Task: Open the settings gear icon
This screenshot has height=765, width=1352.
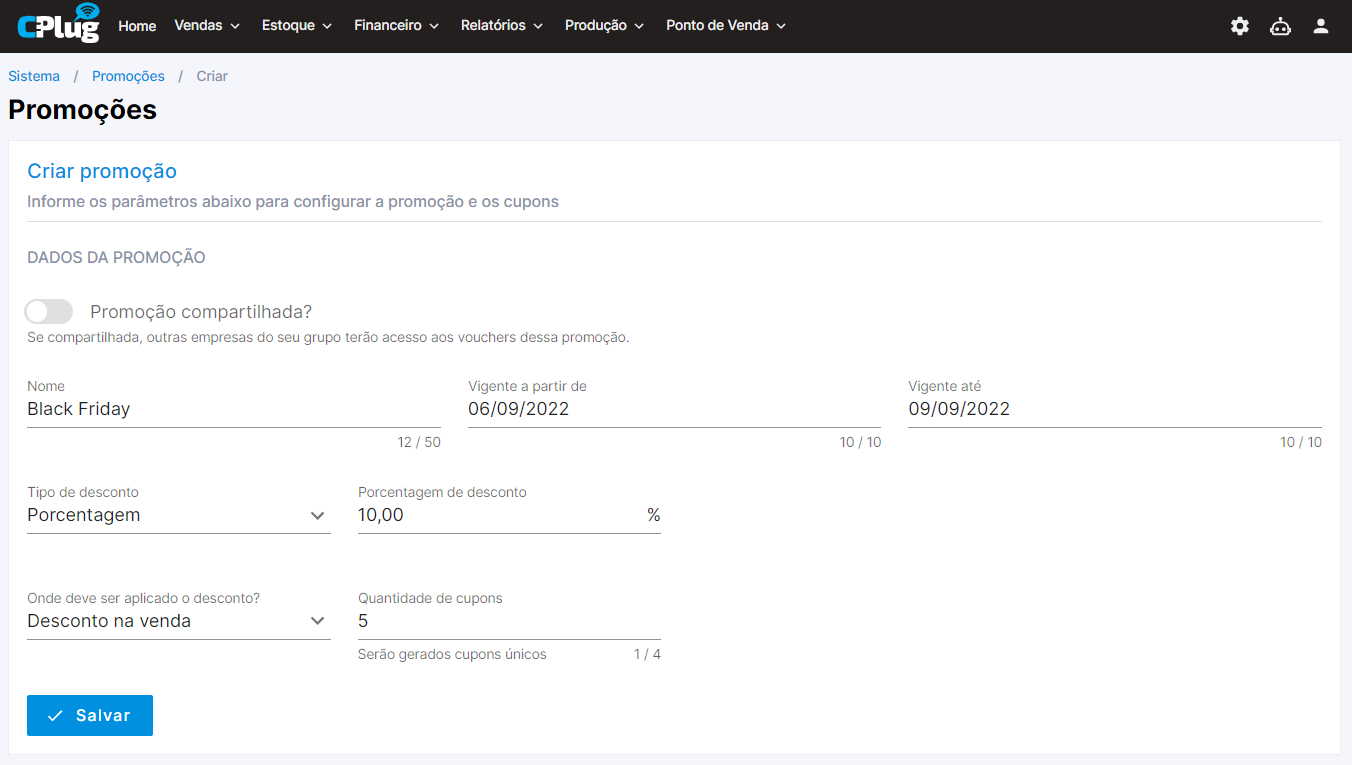Action: (x=1240, y=26)
